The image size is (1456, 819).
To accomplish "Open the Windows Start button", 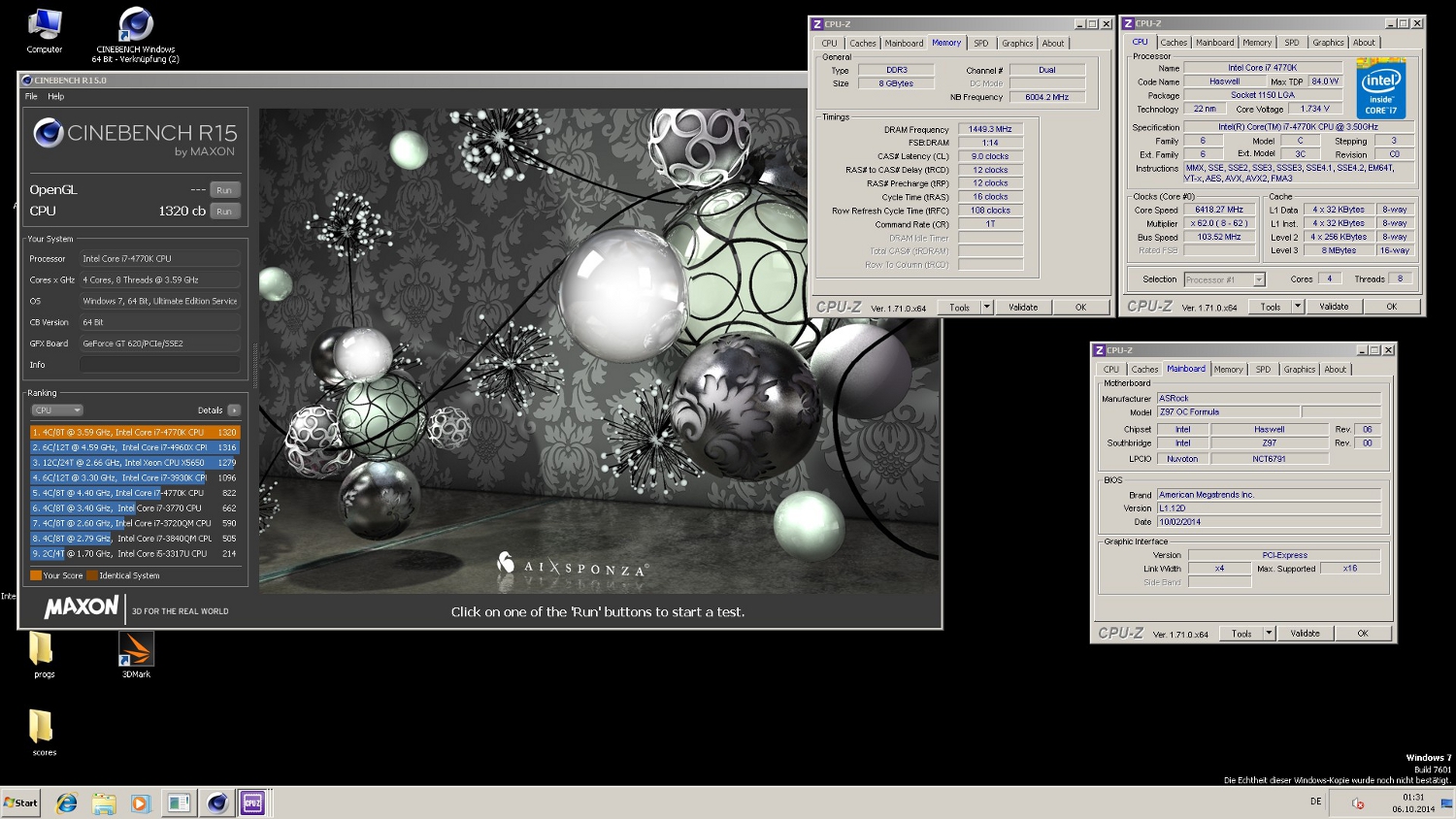I will pos(20,803).
